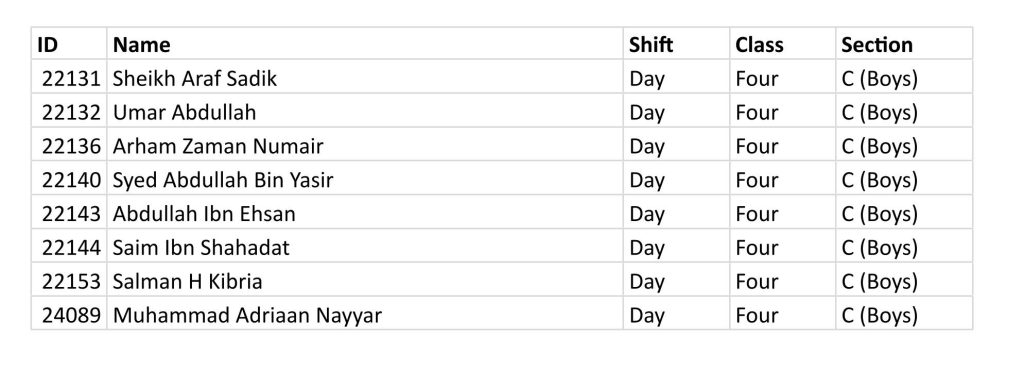Click ID cell 22153

tap(69, 281)
